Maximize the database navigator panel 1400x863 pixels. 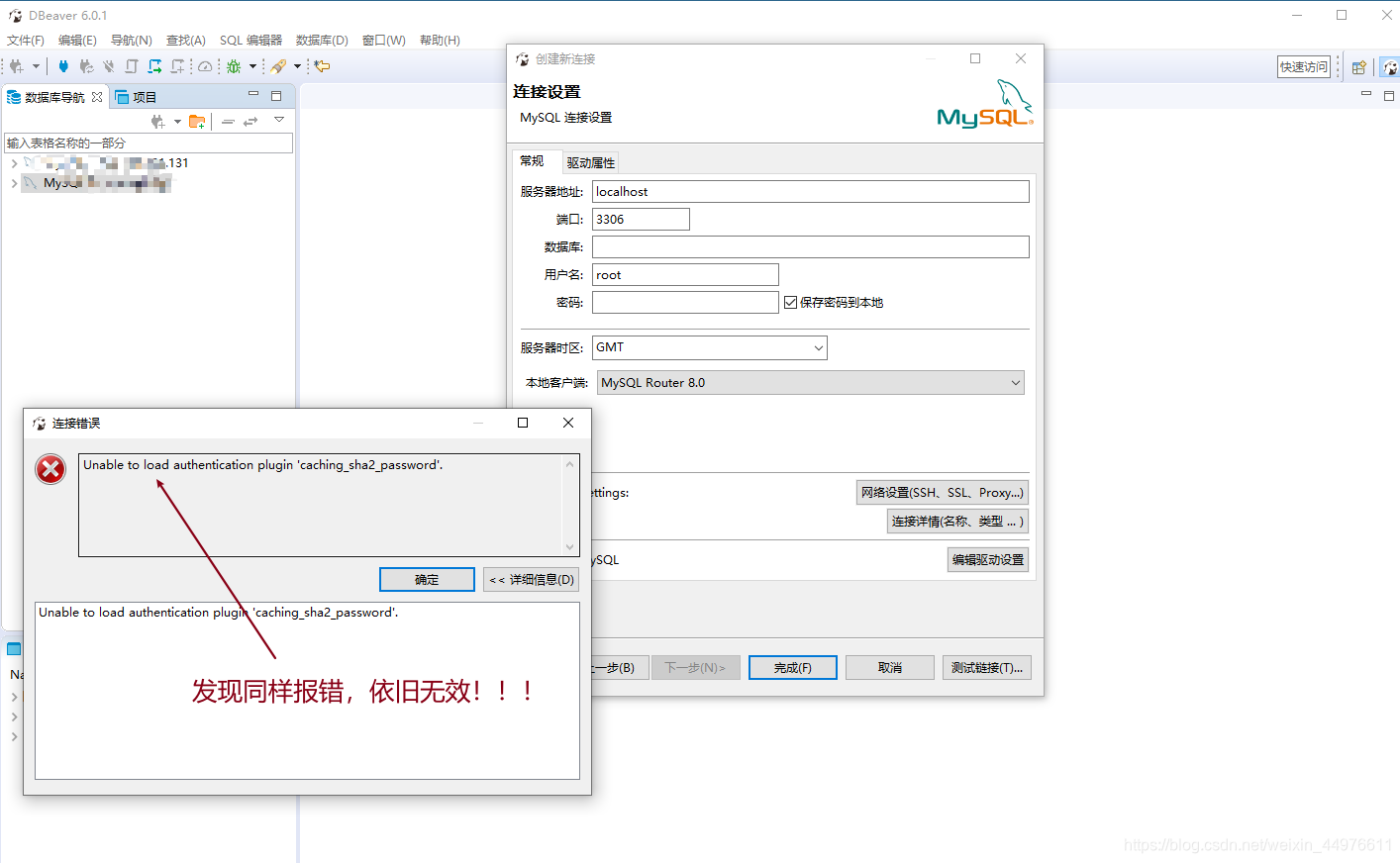tap(276, 96)
